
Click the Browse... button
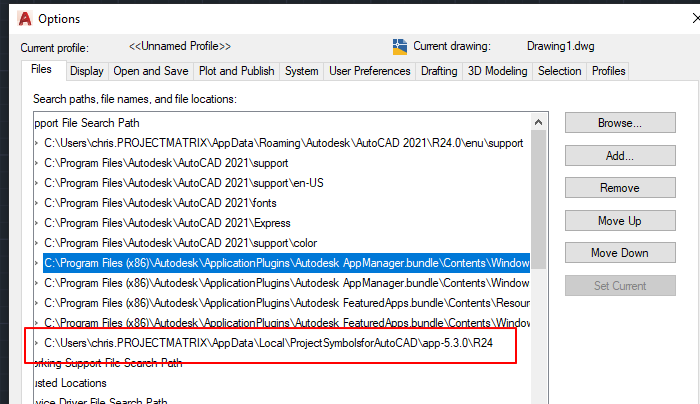click(620, 123)
